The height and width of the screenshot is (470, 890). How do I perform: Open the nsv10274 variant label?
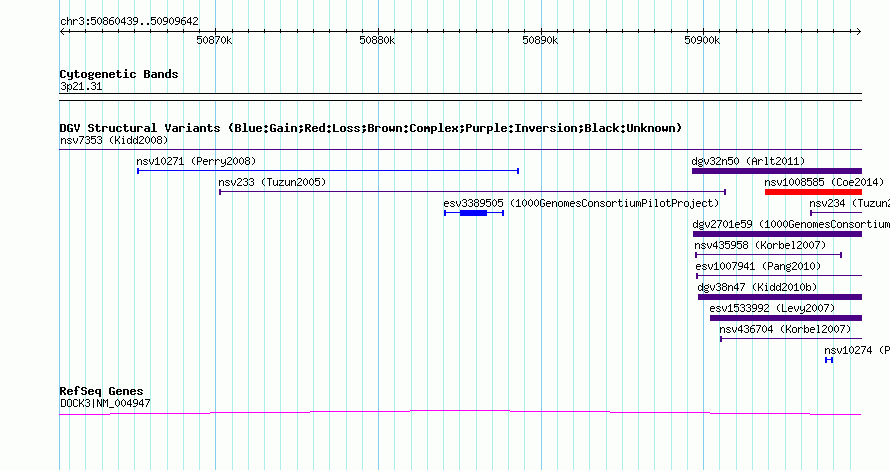[x=857, y=350]
